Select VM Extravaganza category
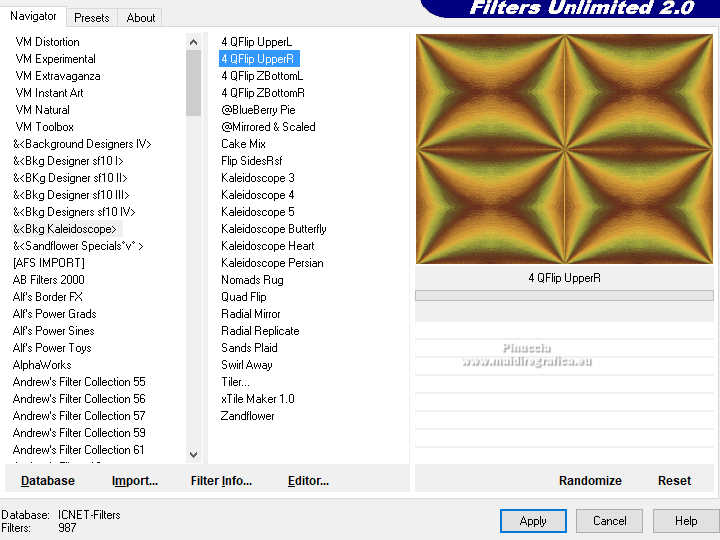This screenshot has width=720, height=540. click(58, 76)
